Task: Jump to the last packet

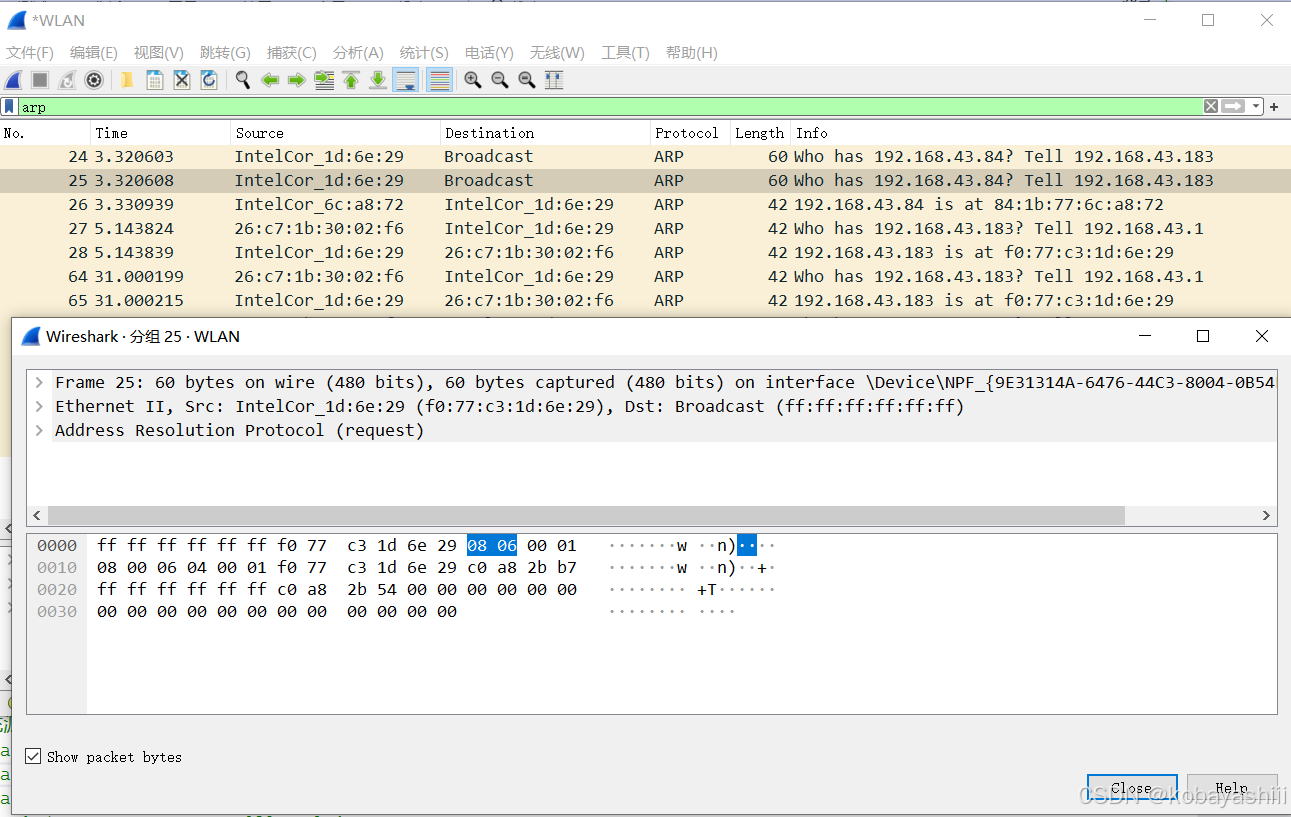Action: pyautogui.click(x=378, y=80)
